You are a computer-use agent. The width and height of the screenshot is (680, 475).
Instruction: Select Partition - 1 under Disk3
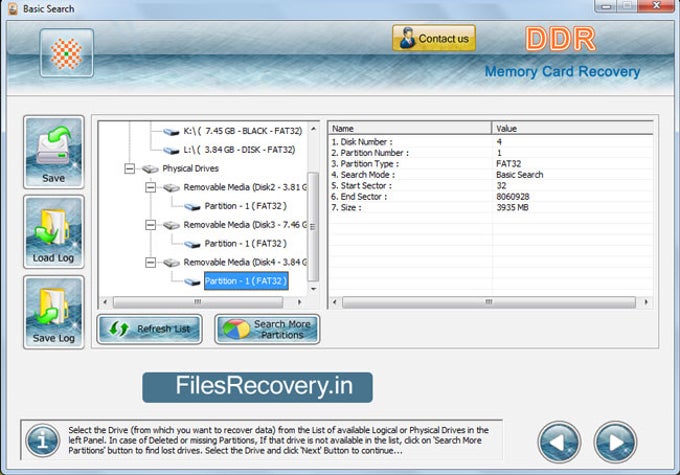[245, 243]
